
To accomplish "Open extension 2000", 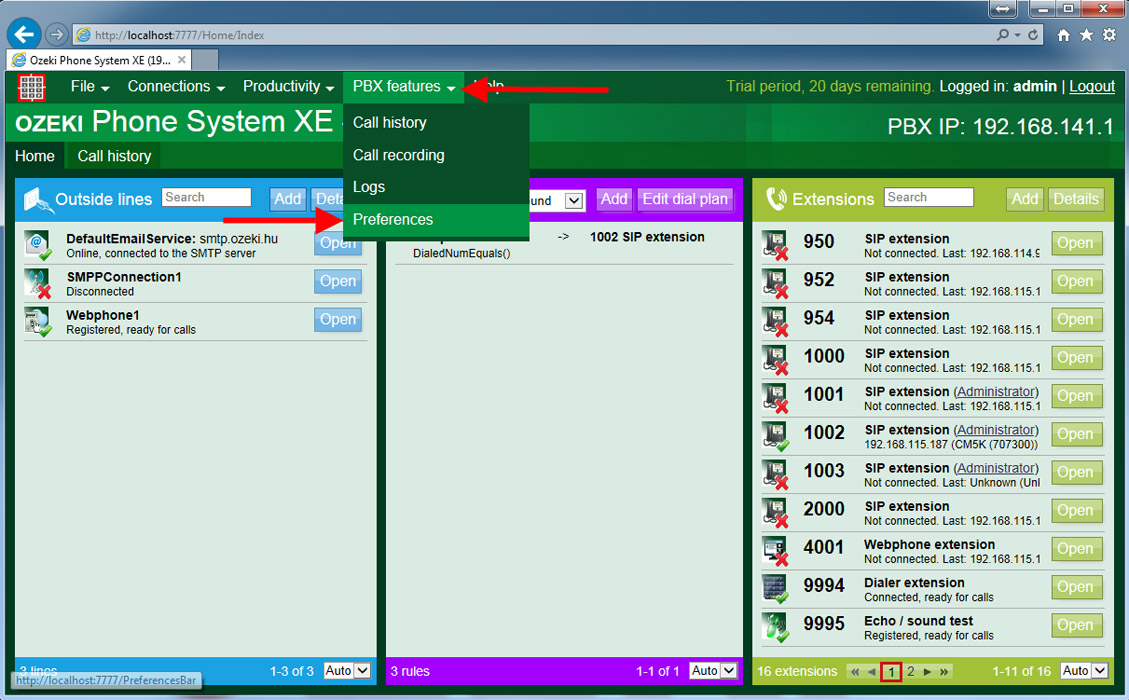I will [x=1076, y=510].
